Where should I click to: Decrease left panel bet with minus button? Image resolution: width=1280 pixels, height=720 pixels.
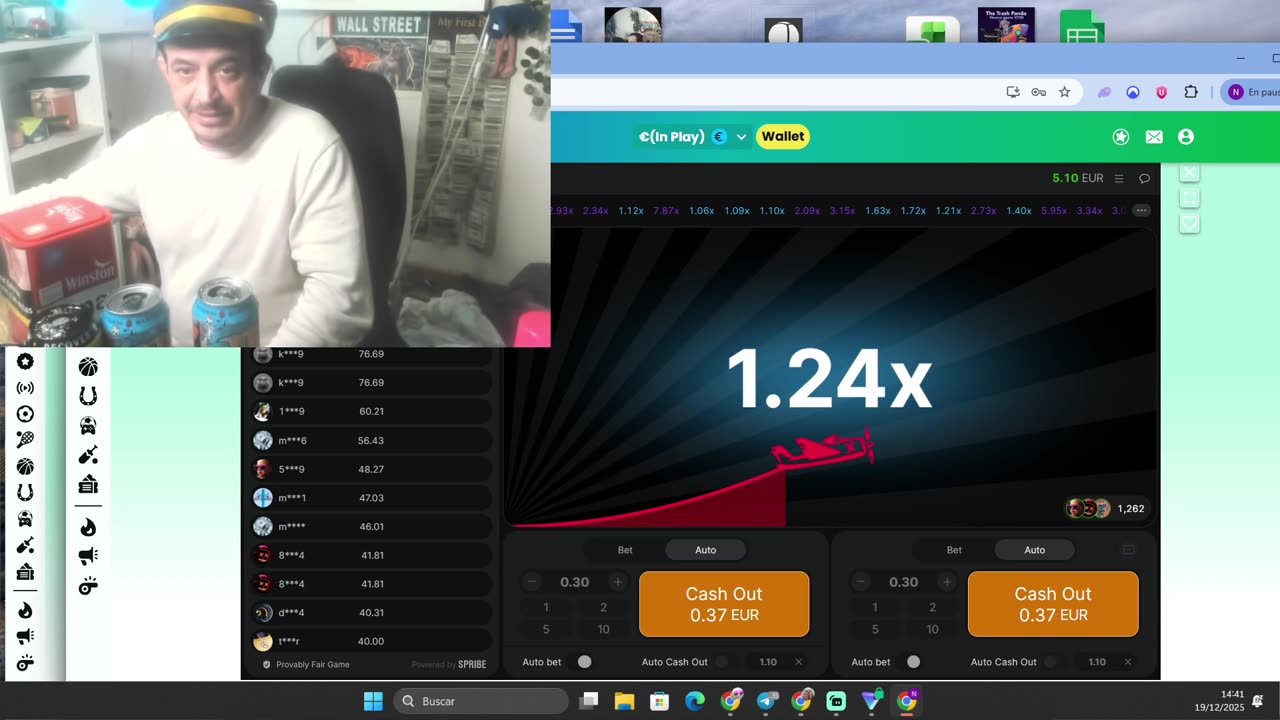click(x=532, y=582)
